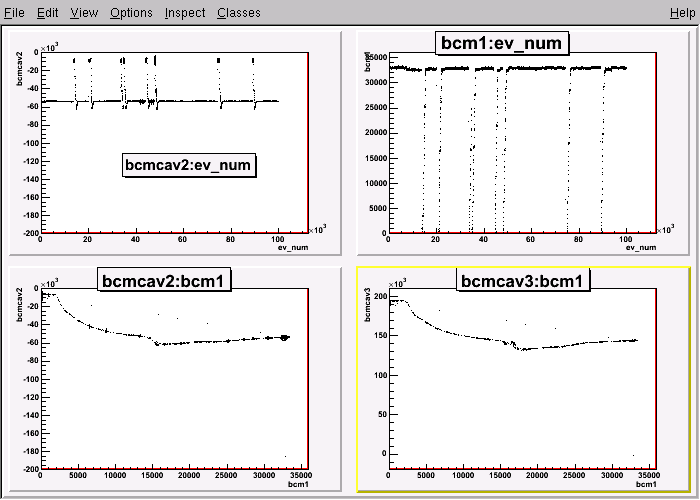Click the 60 x-axis tick in bcm1:ev_num plot
The width and height of the screenshot is (700, 500).
(530, 239)
